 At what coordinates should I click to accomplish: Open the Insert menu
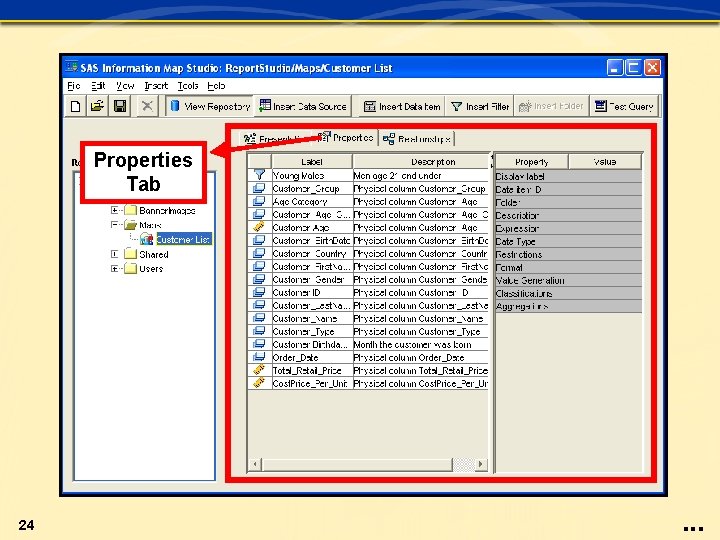[156, 86]
